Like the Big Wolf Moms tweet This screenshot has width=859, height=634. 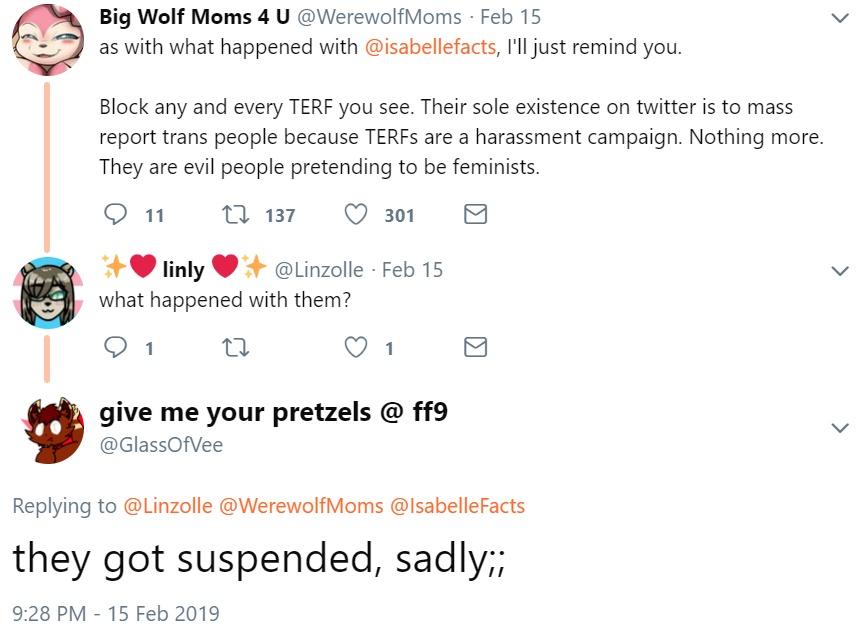pos(356,214)
